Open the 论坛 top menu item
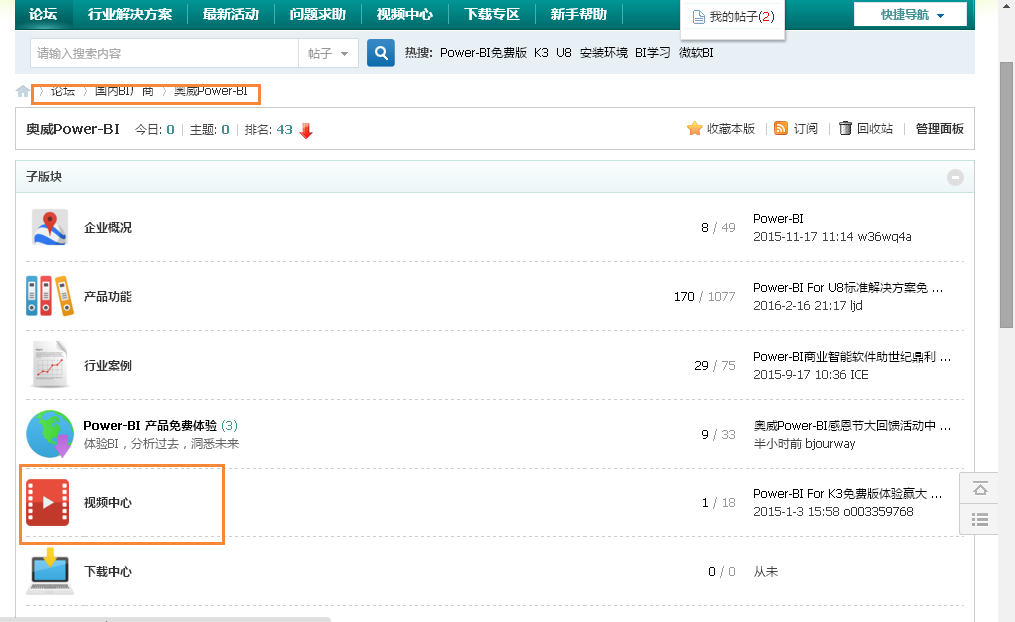Viewport: 1015px width, 622px height. point(43,14)
